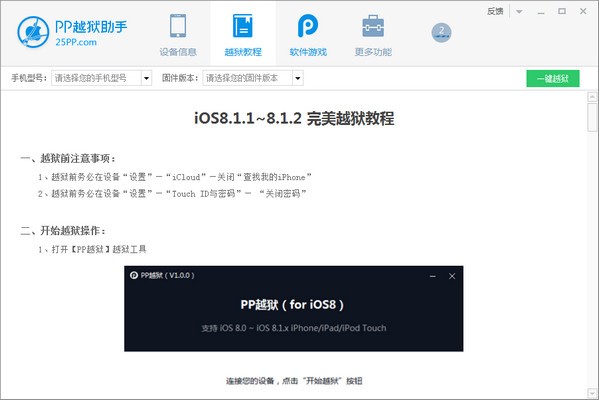Click the line mentioning 查找我的iPhone
This screenshot has width=599, height=400.
pyautogui.click(x=175, y=177)
